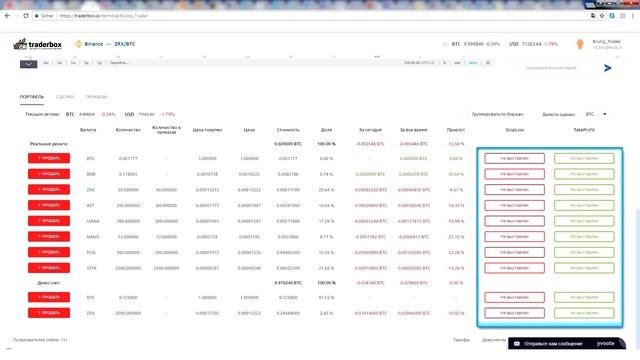
Task: Click Продать for the NANO row
Action: click(49, 236)
